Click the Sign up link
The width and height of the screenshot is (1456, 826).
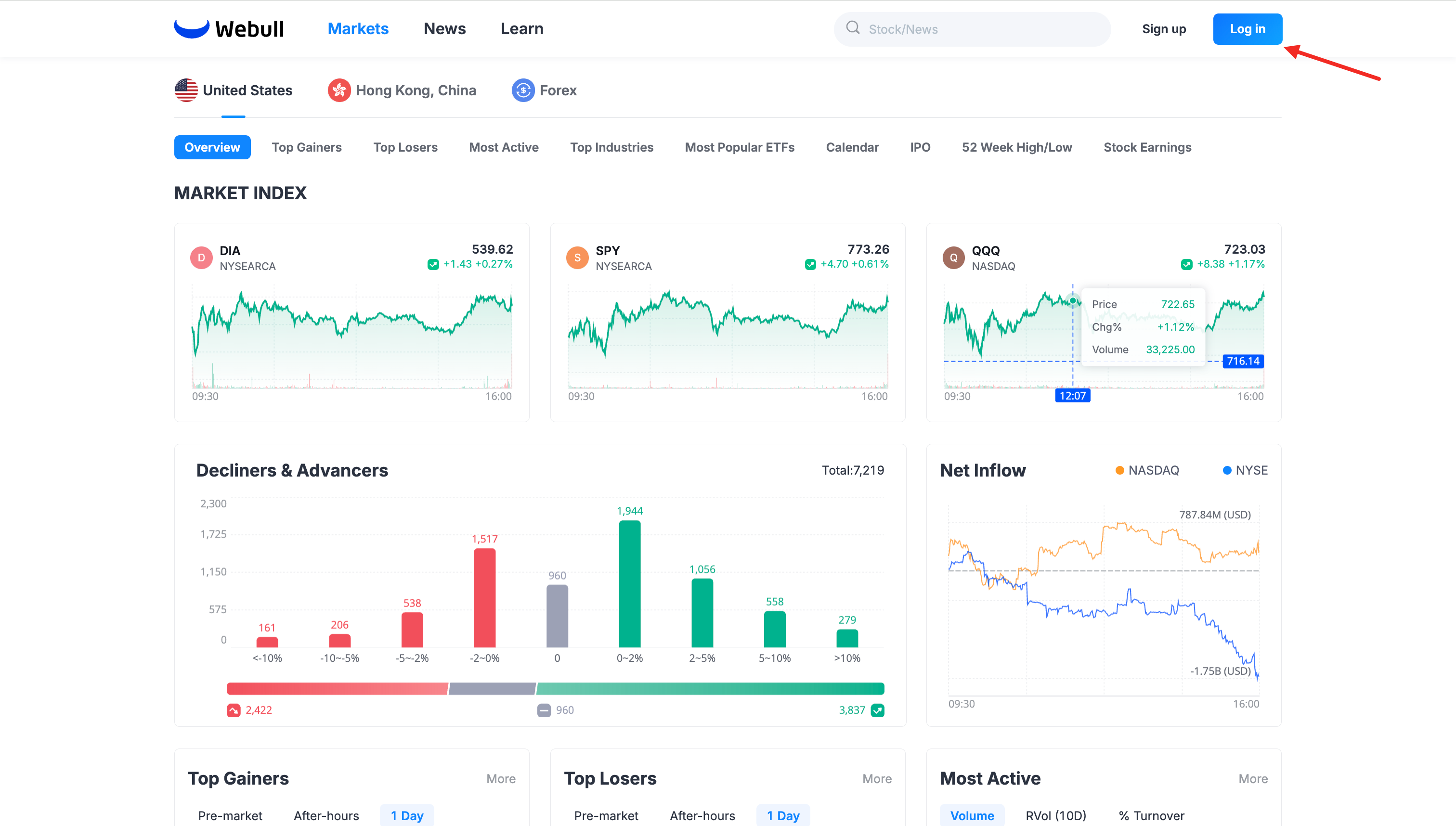coord(1164,29)
